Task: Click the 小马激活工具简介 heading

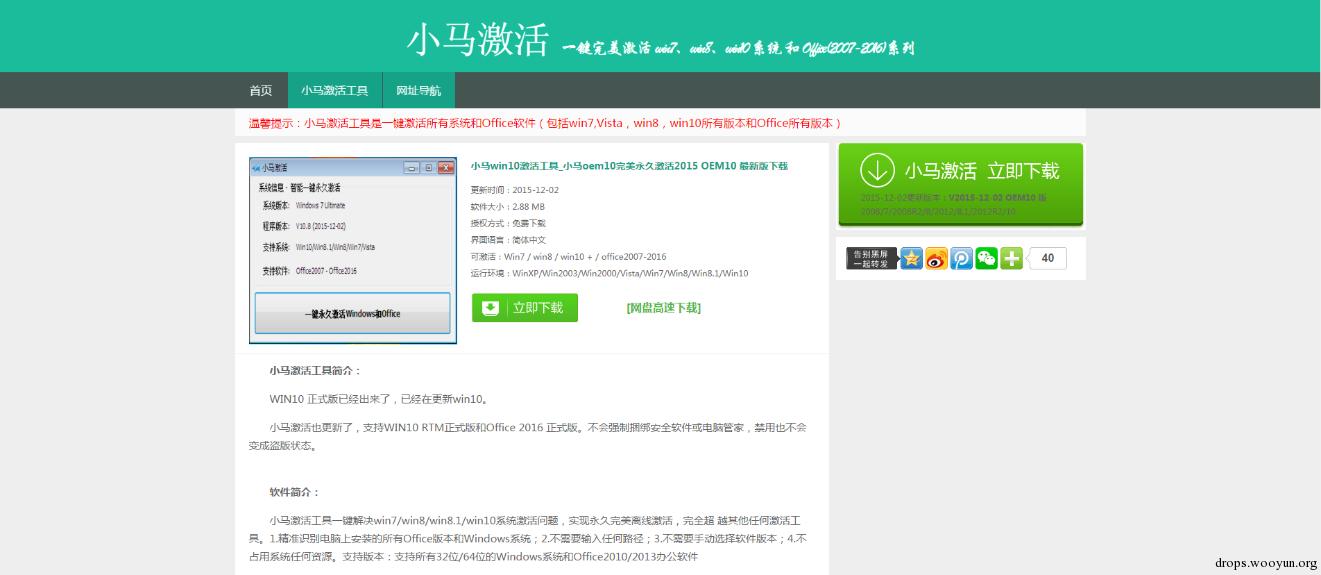Action: (x=315, y=371)
